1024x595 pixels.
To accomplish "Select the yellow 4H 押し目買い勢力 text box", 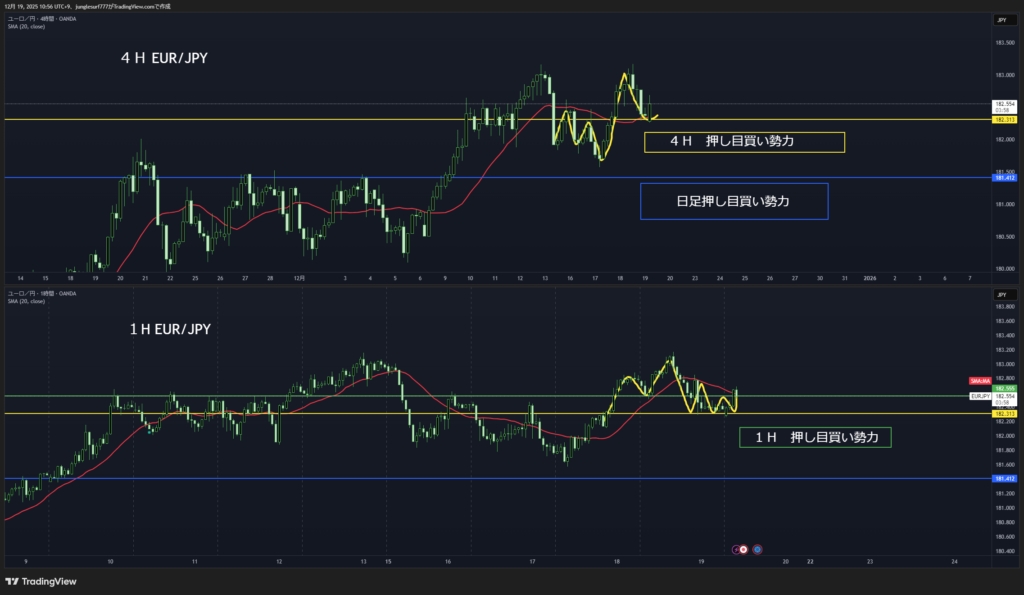I will (744, 142).
